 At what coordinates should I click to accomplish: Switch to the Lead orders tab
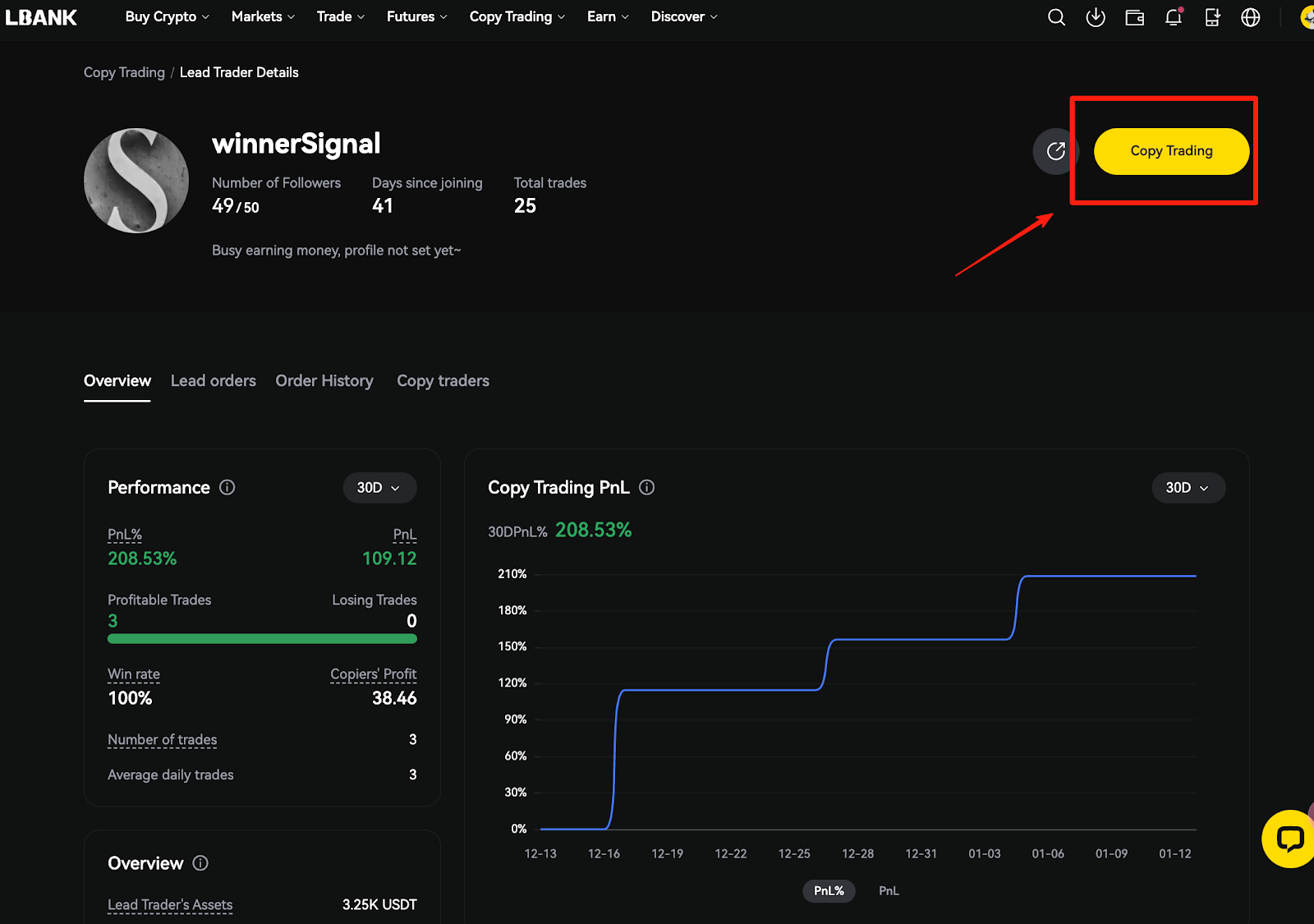point(214,381)
